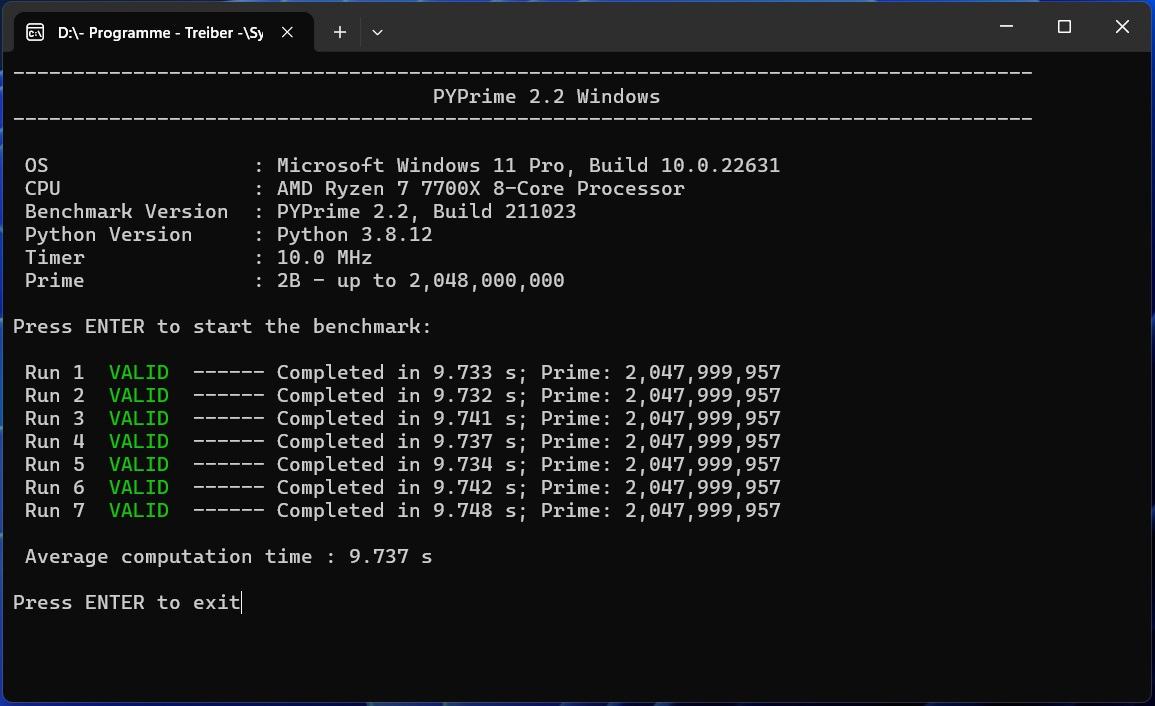
Task: Click the 'Python Version' label
Action: (x=108, y=234)
